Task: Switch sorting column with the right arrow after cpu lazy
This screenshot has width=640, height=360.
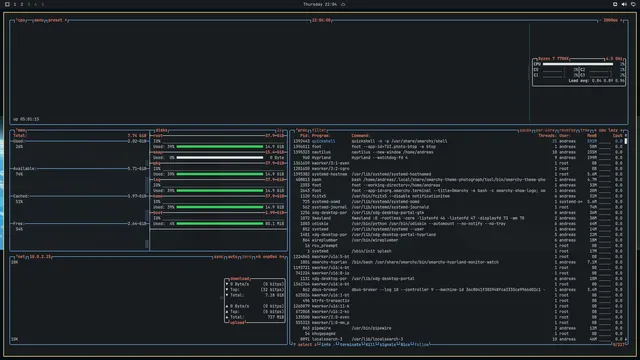Action: [x=621, y=130]
